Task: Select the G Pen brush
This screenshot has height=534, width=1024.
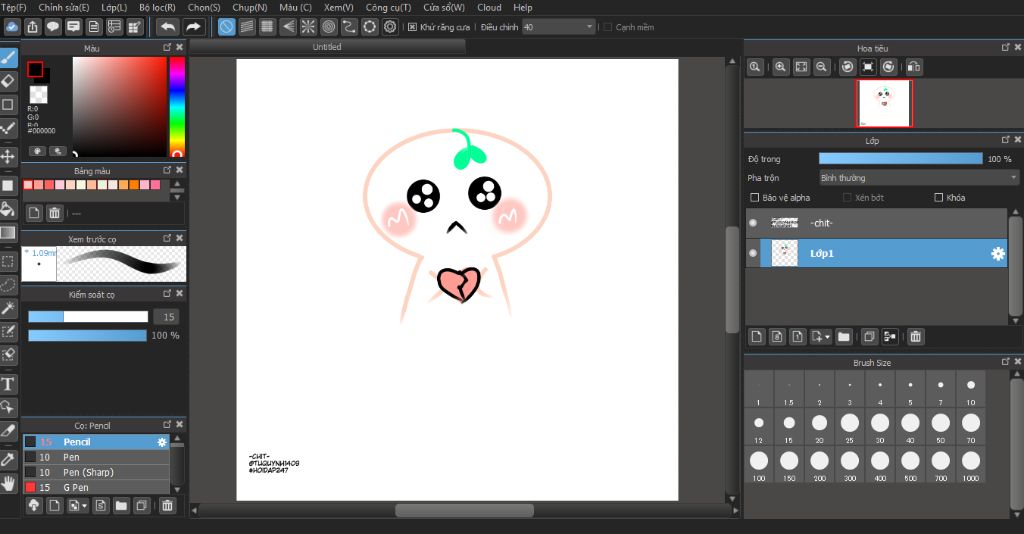Action: pyautogui.click(x=97, y=487)
